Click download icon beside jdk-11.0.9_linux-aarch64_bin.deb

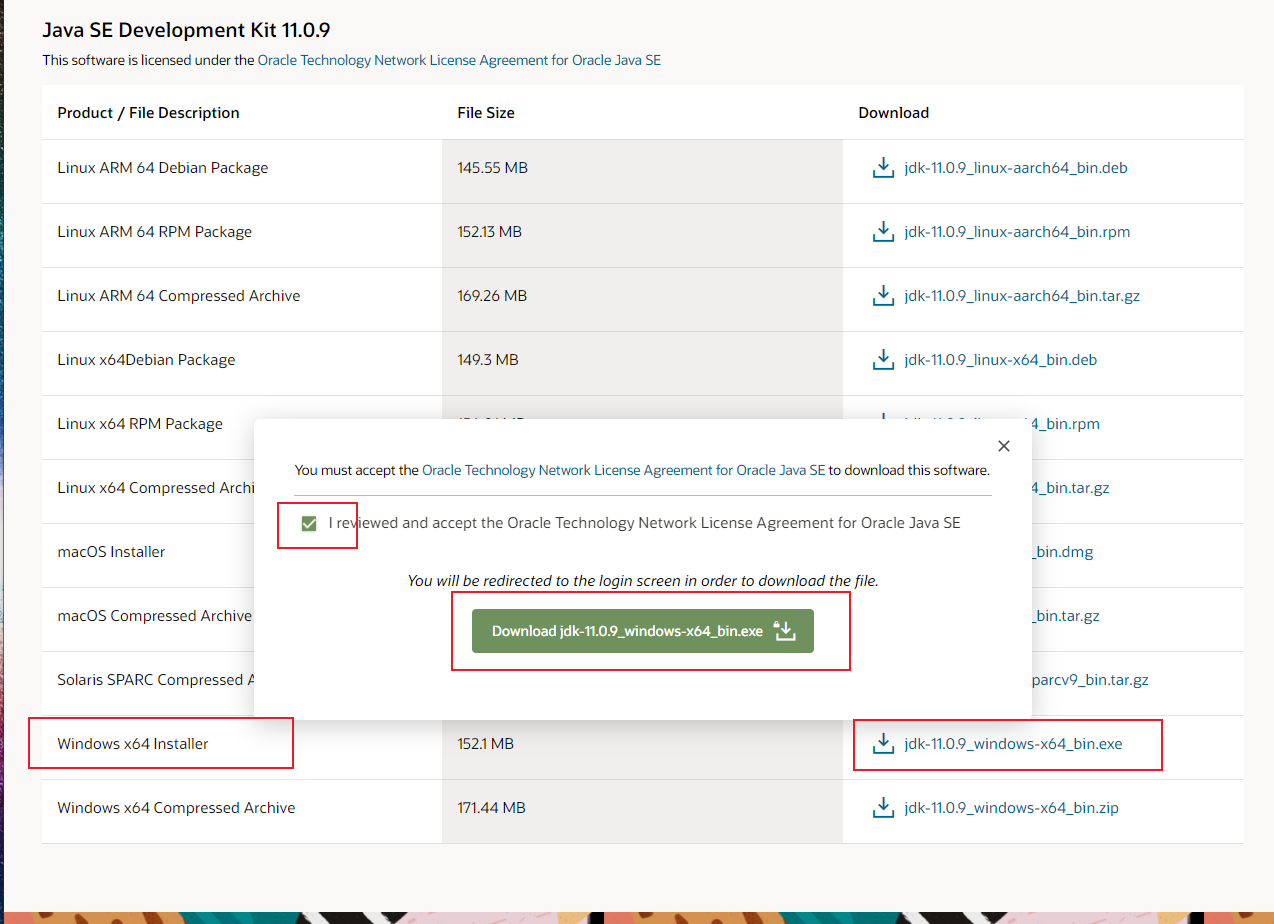pyautogui.click(x=883, y=168)
